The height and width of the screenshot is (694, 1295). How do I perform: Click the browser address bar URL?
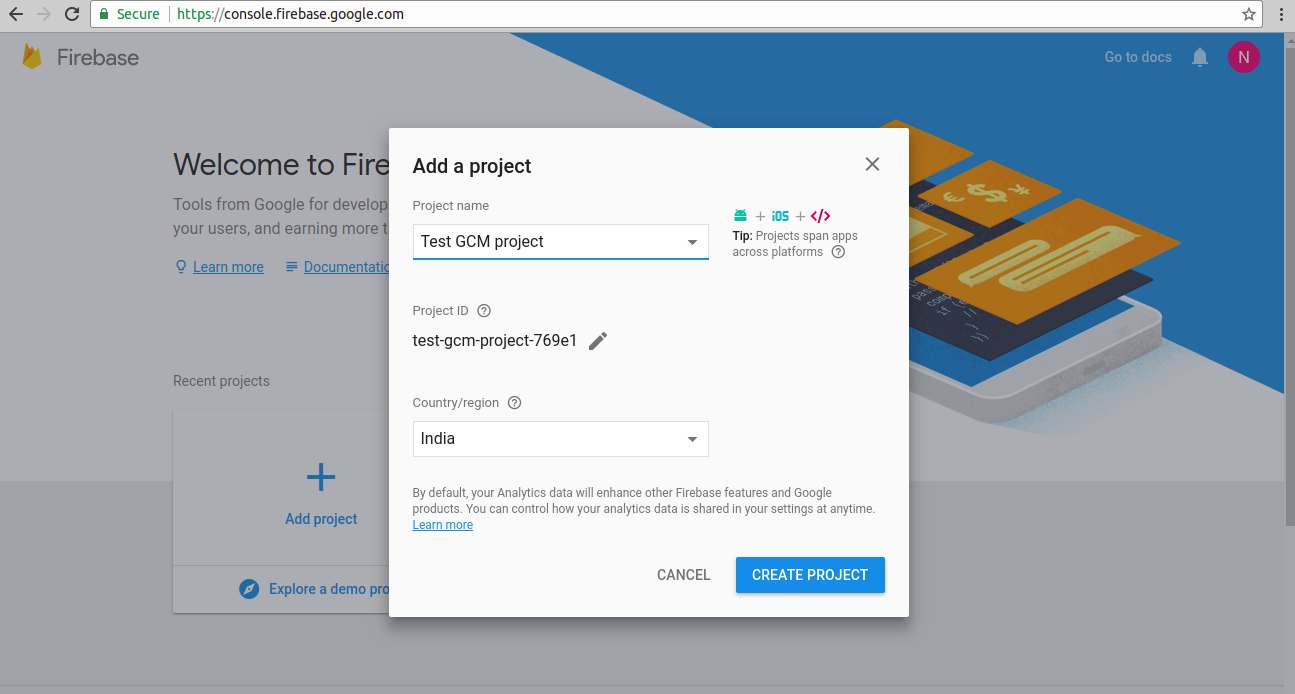click(290, 14)
